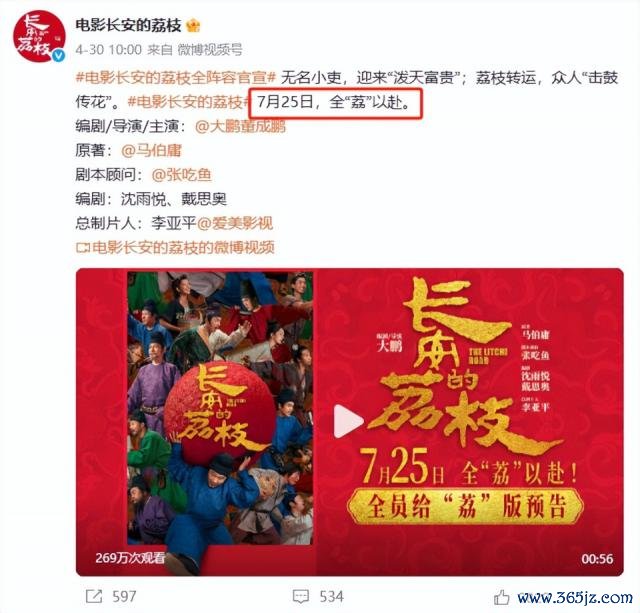Open comments icon with 534
This screenshot has height=613, width=640.
301,596
